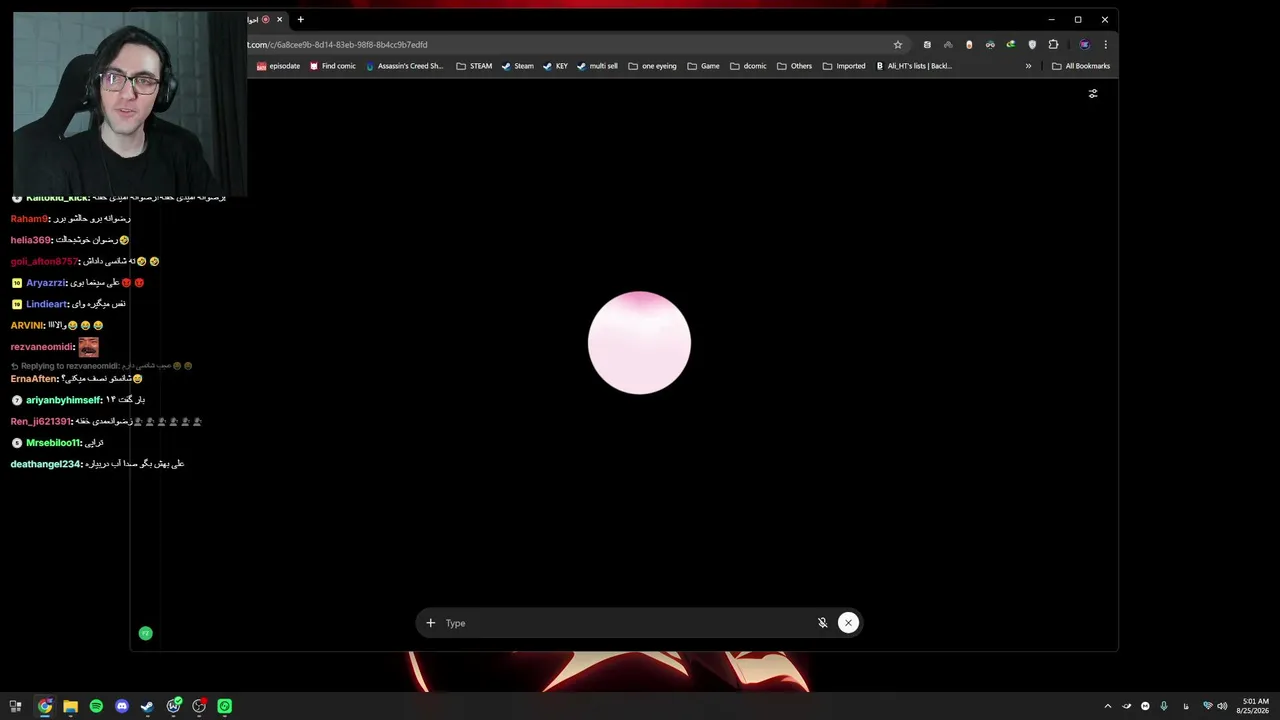This screenshot has width=1280, height=720.
Task: Click the microphone tray icon
Action: pyautogui.click(x=1164, y=706)
